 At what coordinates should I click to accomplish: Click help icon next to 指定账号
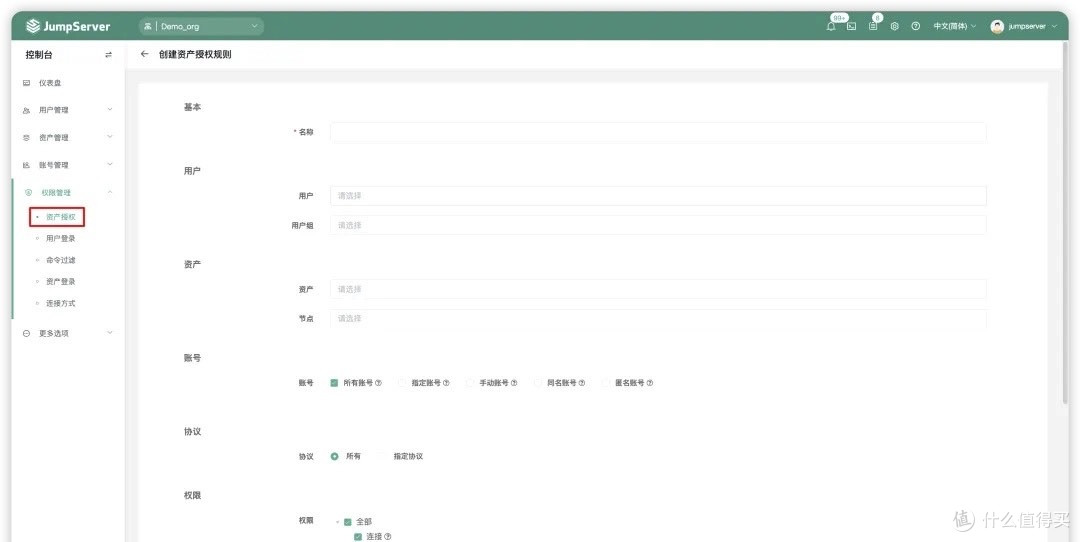(x=446, y=383)
